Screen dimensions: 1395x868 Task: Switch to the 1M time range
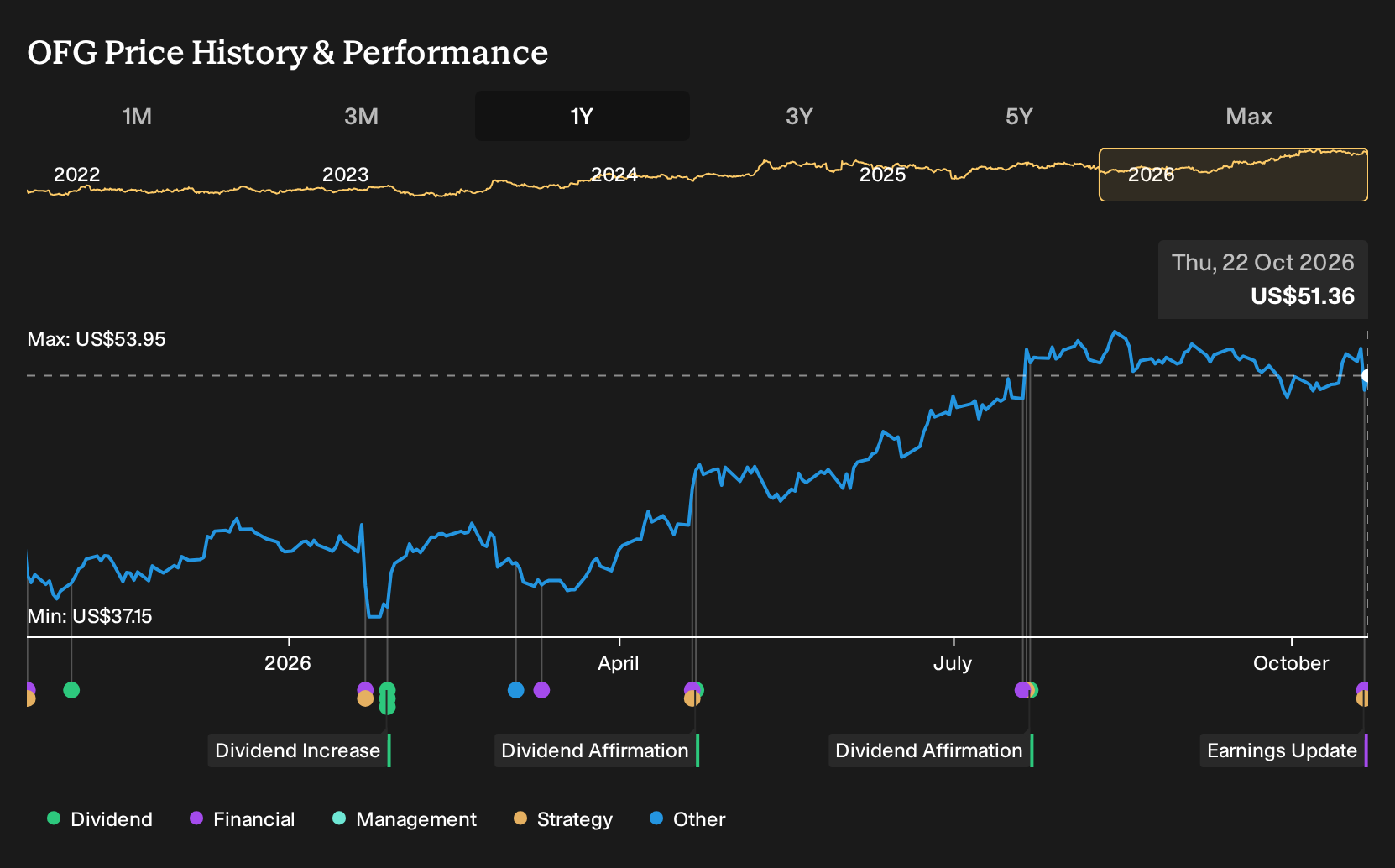click(x=137, y=116)
